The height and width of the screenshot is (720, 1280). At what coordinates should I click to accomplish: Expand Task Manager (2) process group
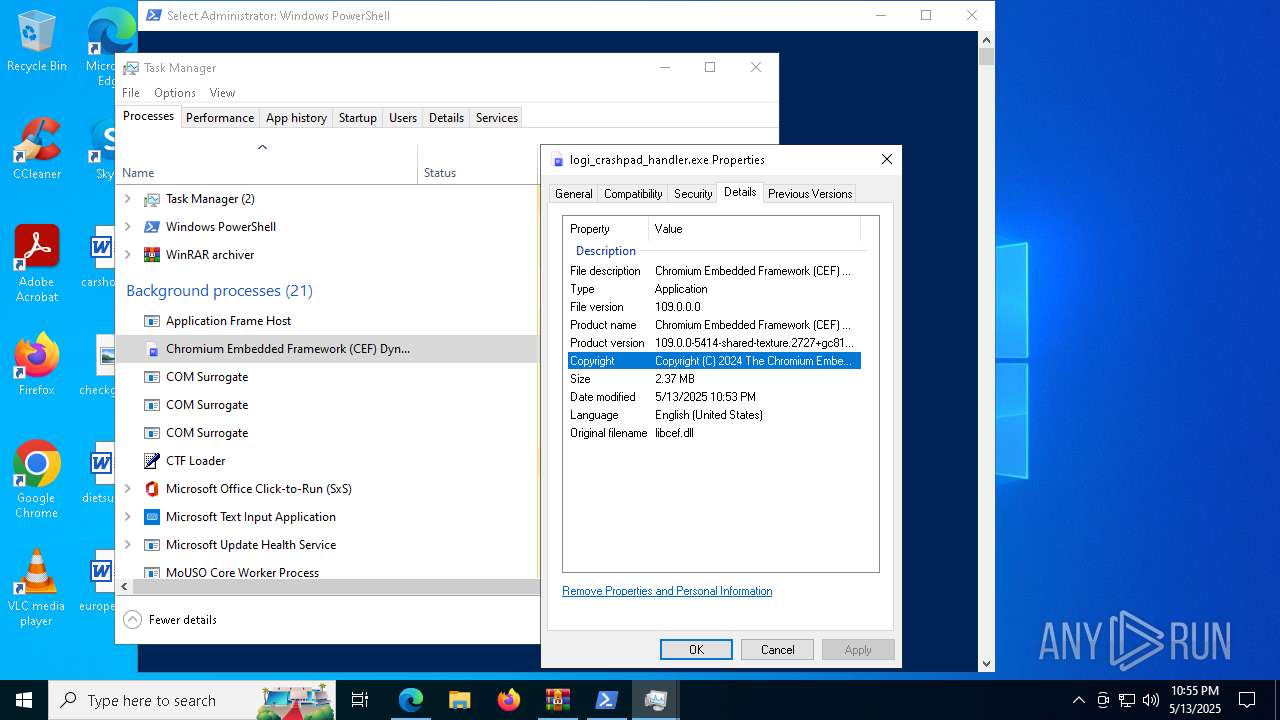(x=127, y=199)
